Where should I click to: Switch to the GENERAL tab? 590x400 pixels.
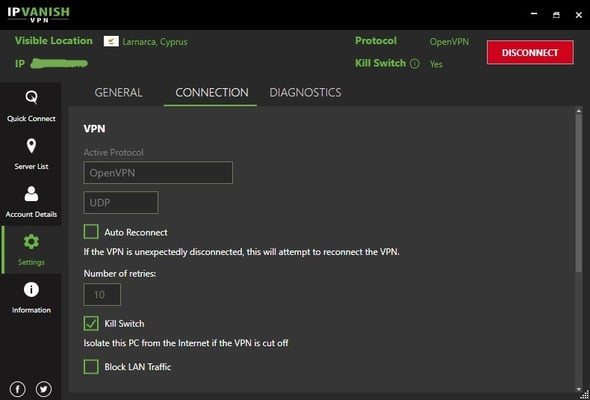coord(119,93)
